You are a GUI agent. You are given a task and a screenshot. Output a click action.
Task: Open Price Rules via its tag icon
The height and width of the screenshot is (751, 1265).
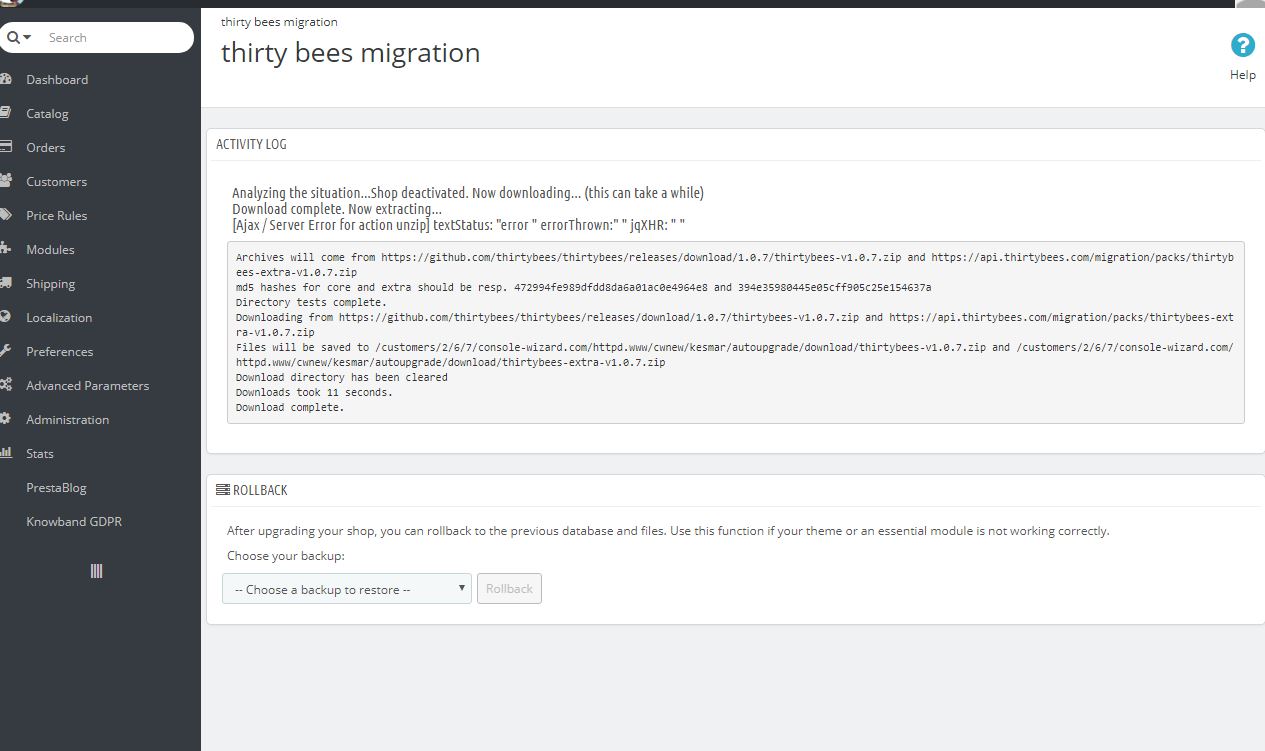point(8,215)
